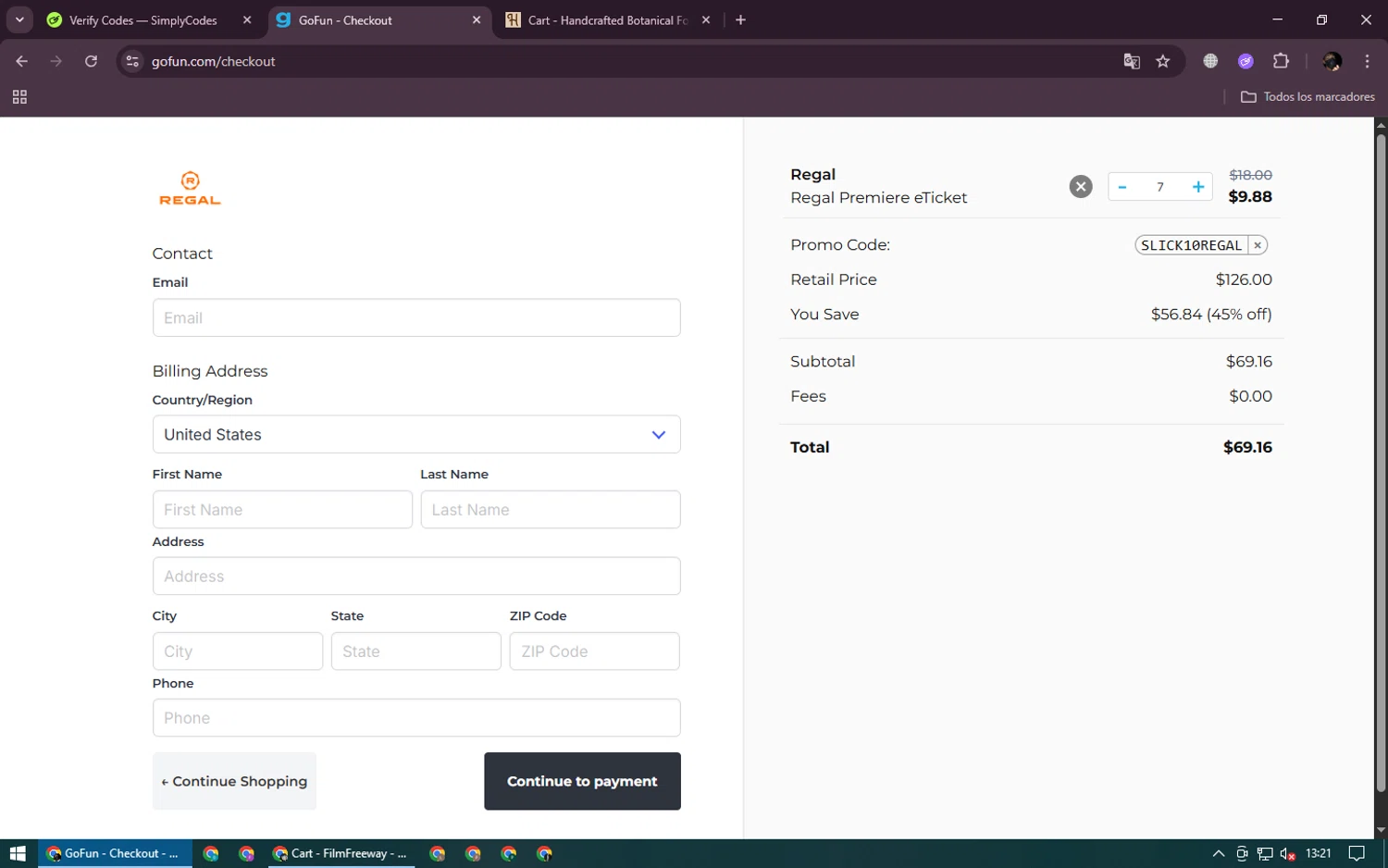The width and height of the screenshot is (1388, 868).
Task: Open Windows Start menu
Action: (18, 853)
